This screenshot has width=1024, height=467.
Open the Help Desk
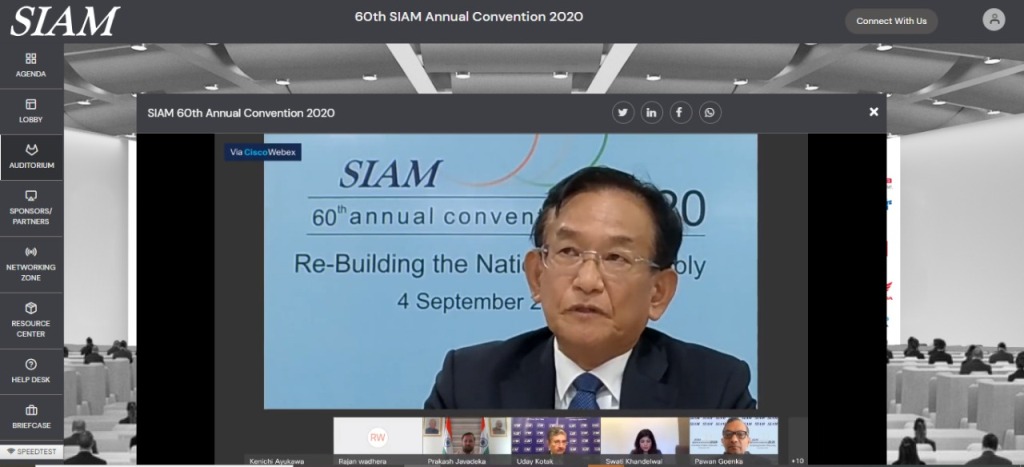(x=31, y=371)
